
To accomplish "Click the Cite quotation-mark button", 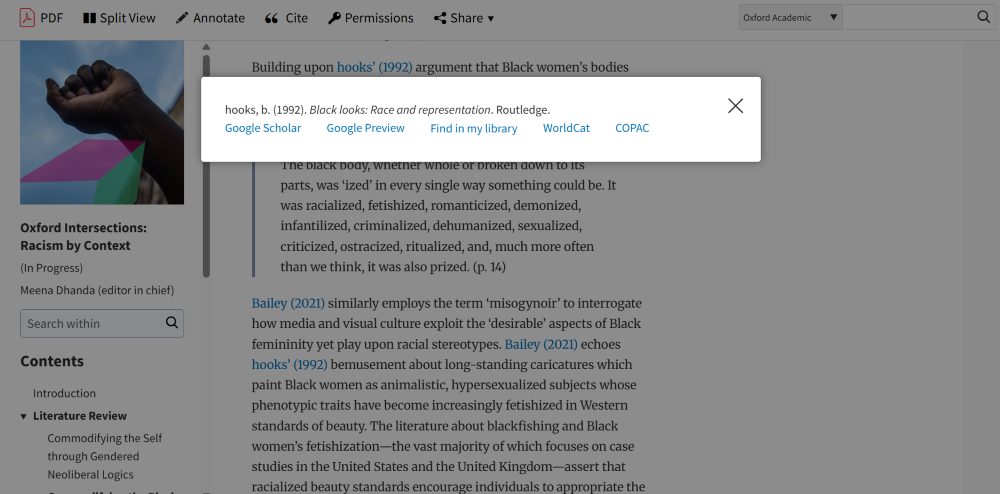I will (x=286, y=18).
